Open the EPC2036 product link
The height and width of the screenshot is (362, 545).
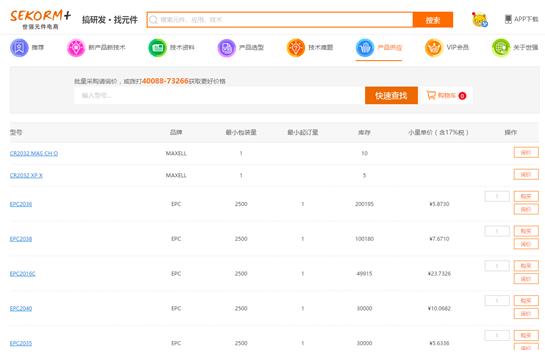21,204
